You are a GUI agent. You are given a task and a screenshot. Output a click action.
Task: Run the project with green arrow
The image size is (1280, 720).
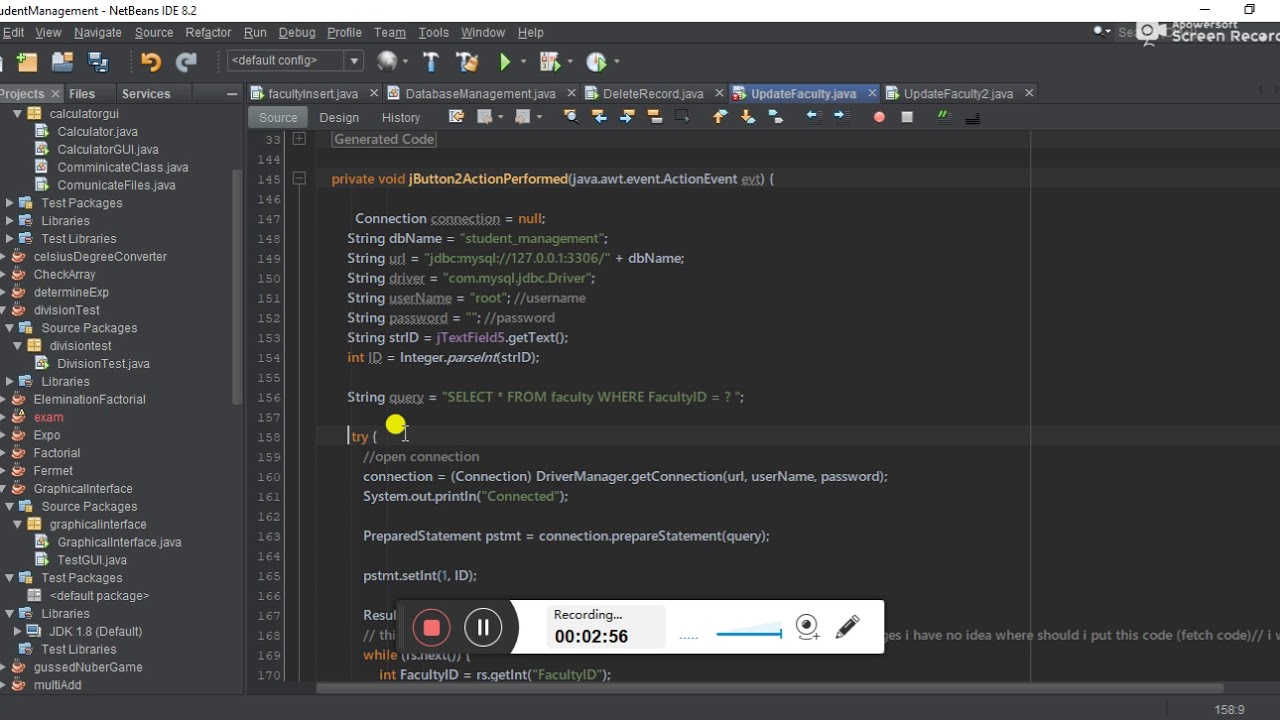coord(505,62)
